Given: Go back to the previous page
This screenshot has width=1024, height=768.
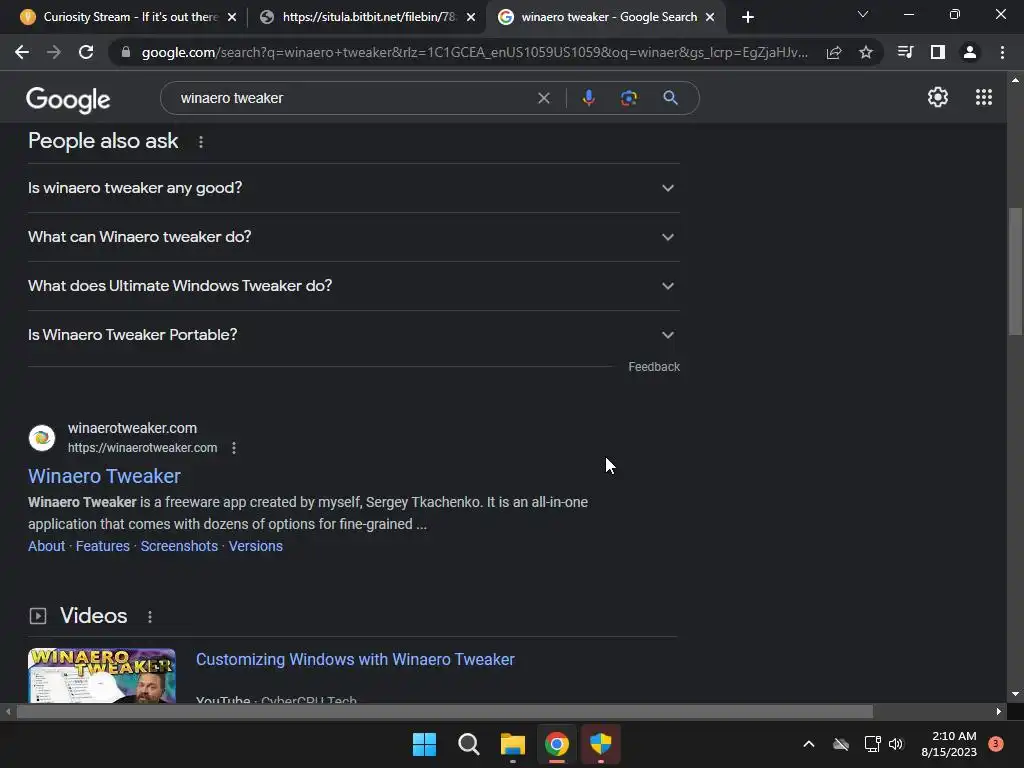Looking at the screenshot, I should click(x=22, y=52).
